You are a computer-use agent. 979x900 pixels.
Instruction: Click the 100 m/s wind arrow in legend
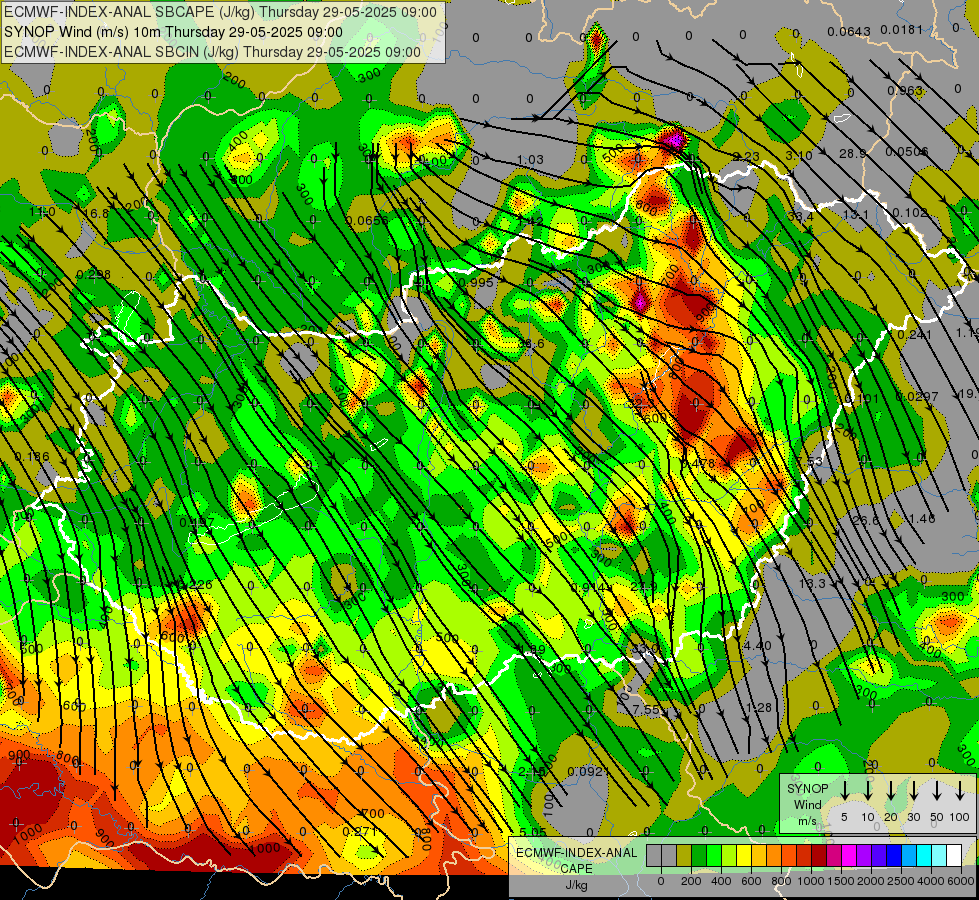(x=960, y=790)
